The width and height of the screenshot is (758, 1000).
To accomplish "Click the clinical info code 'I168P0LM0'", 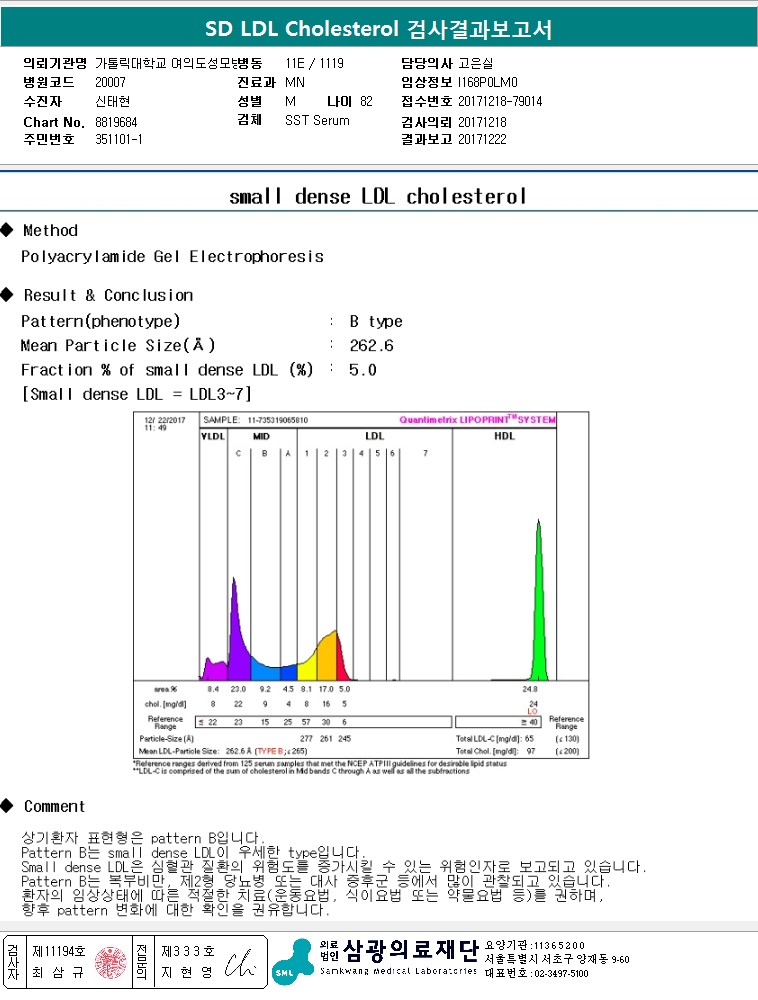I will (x=488, y=82).
